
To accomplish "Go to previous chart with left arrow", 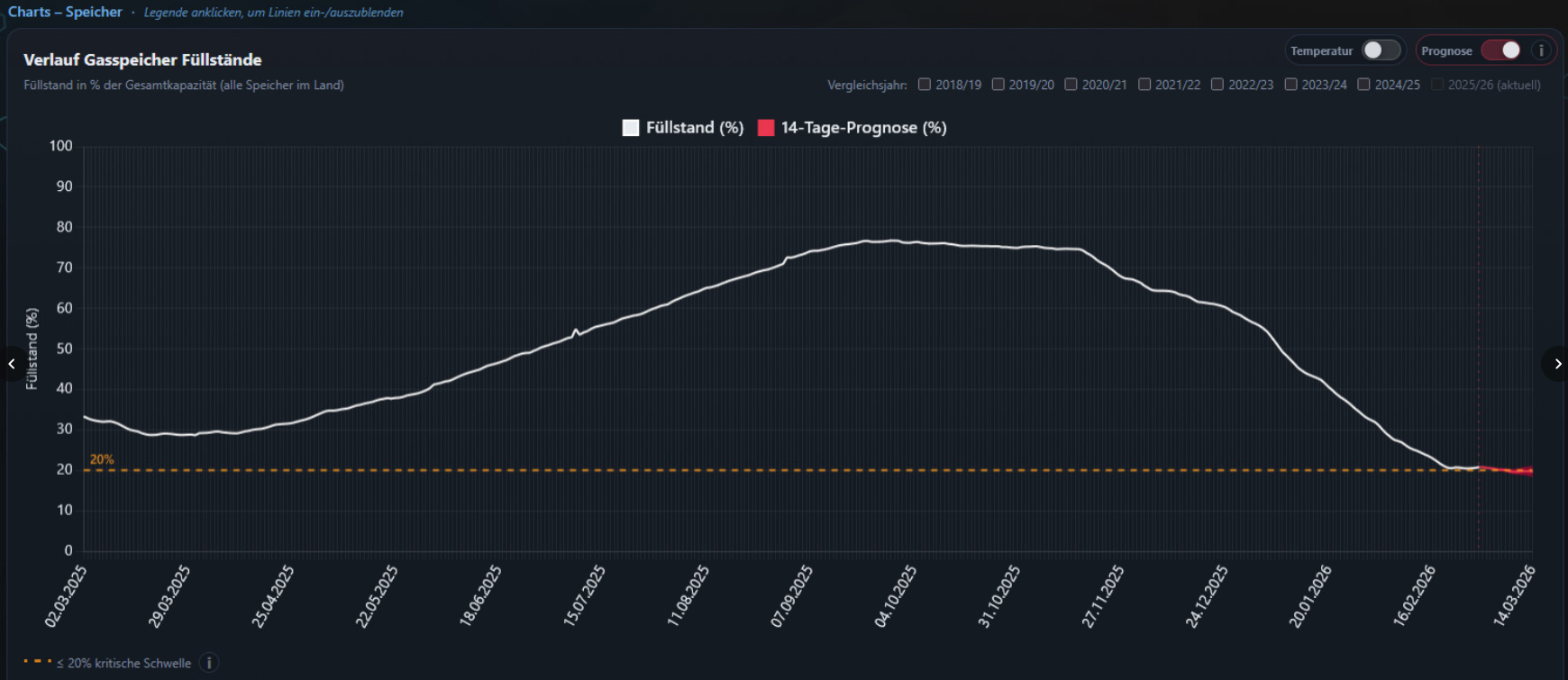I will point(12,364).
